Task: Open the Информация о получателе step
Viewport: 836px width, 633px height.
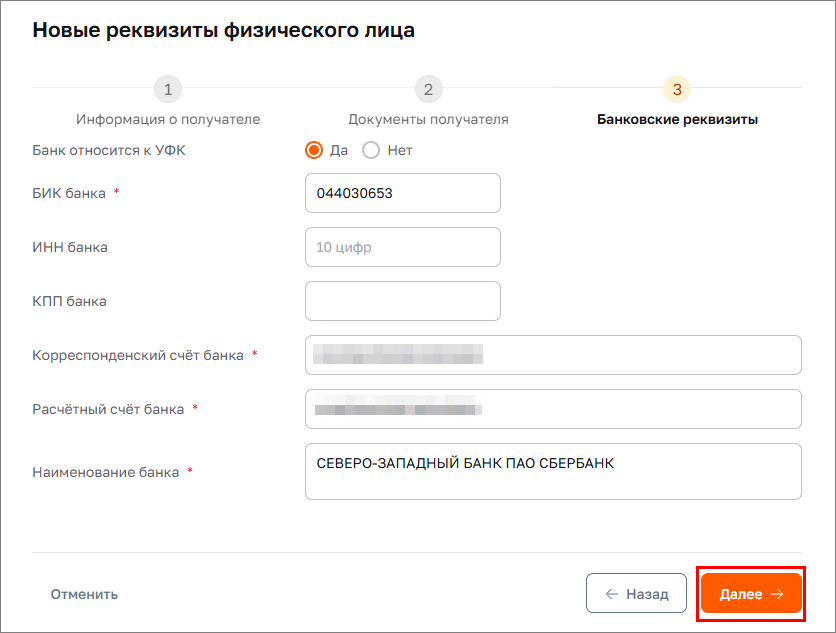Action: click(x=167, y=118)
